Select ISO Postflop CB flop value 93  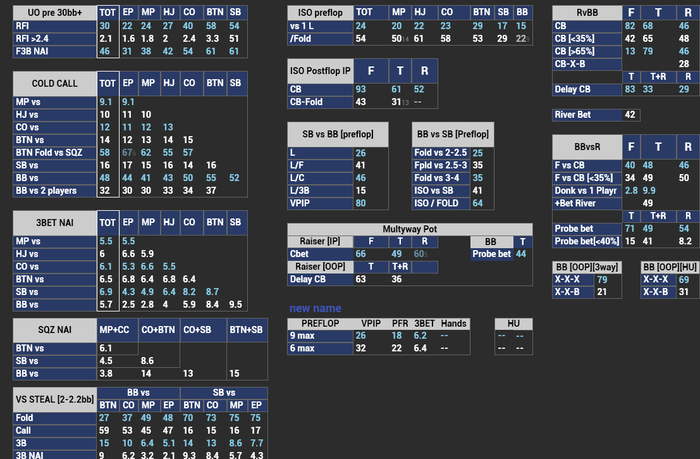361,89
